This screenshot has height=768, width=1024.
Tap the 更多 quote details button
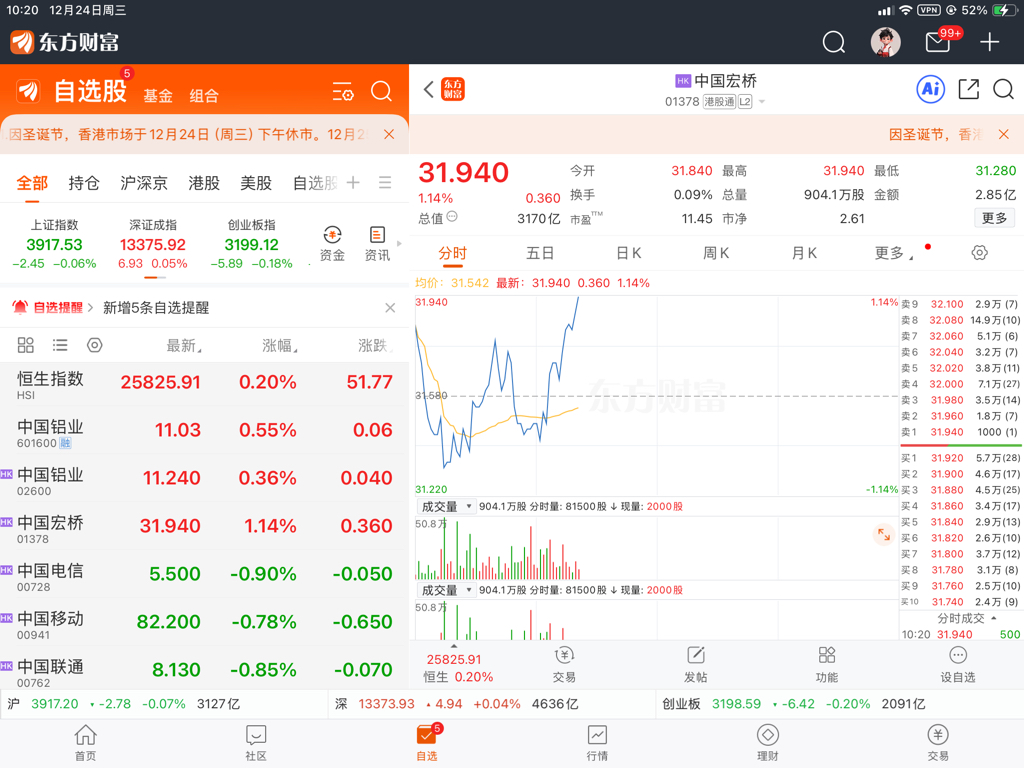994,218
